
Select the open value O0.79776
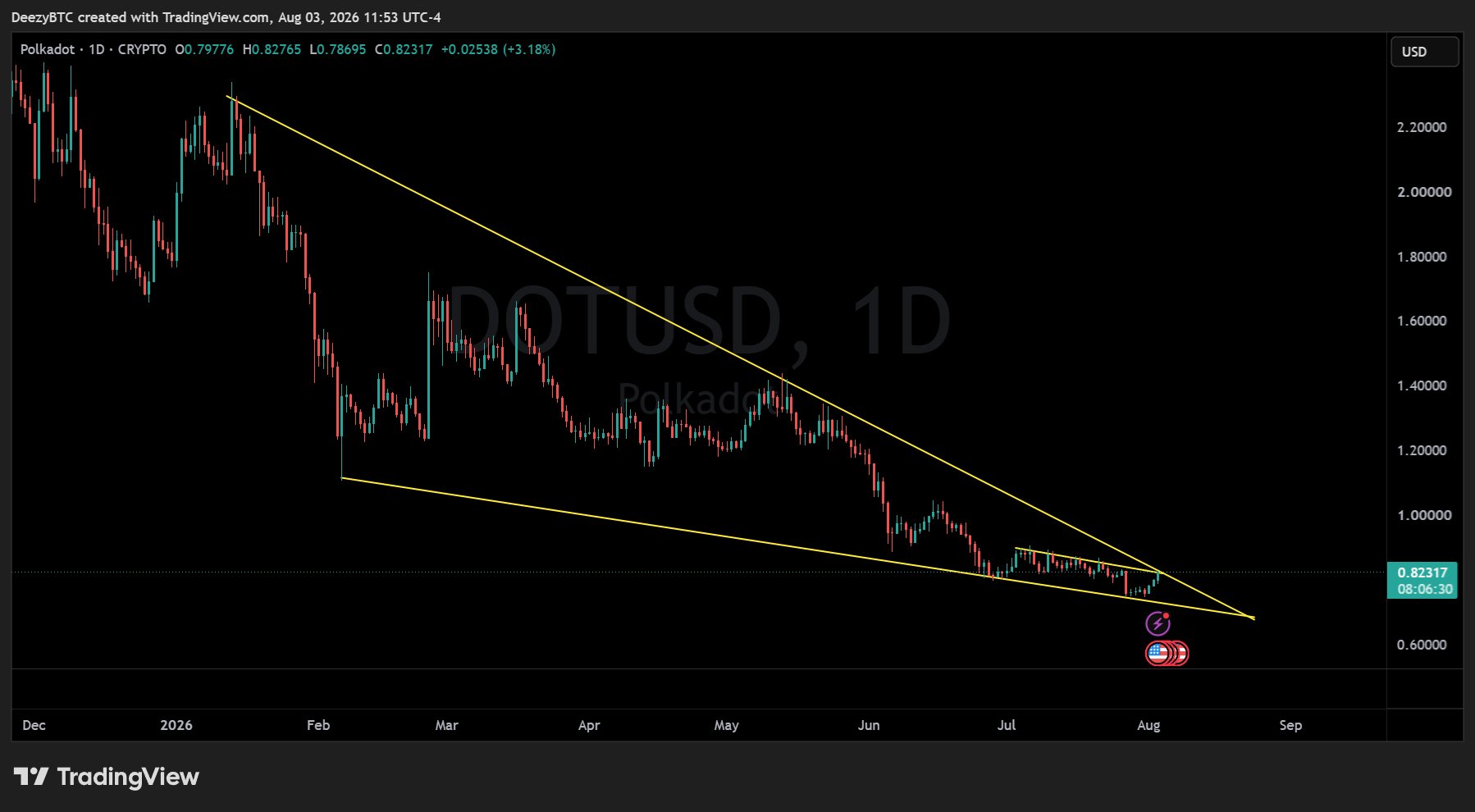coord(204,49)
